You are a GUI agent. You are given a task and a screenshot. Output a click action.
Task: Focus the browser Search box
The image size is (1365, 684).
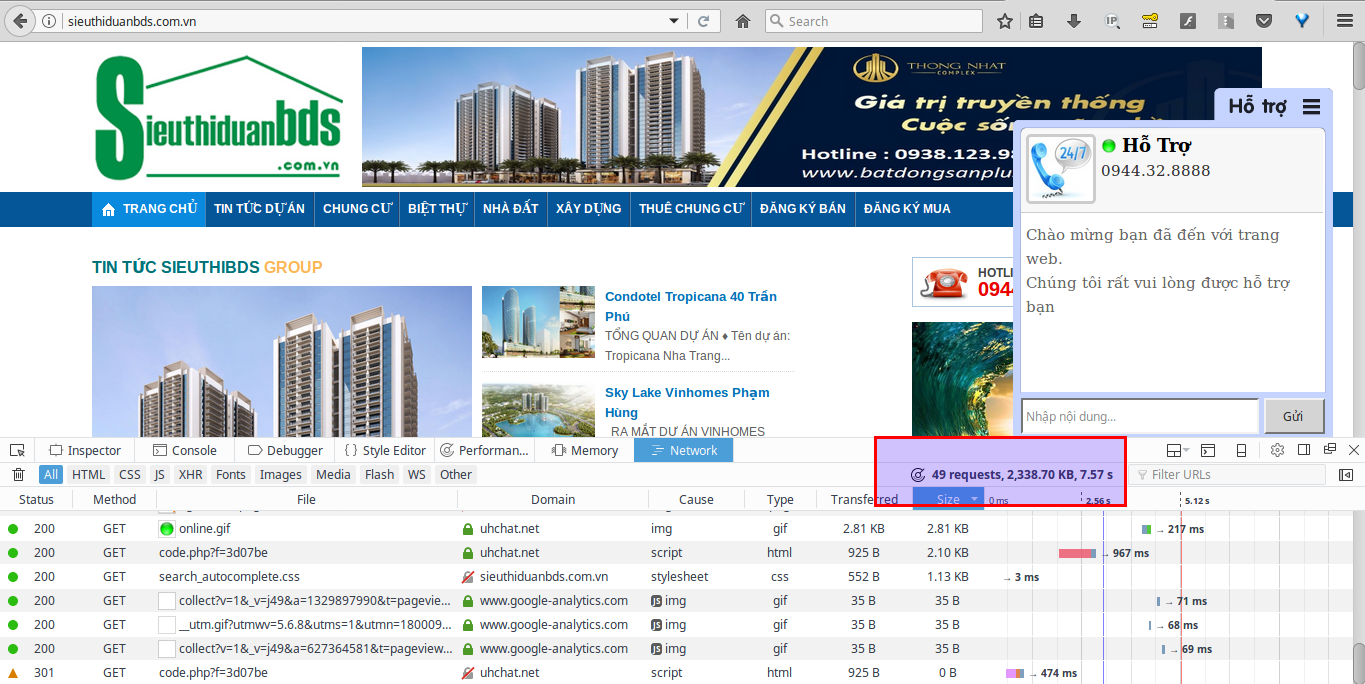(876, 21)
